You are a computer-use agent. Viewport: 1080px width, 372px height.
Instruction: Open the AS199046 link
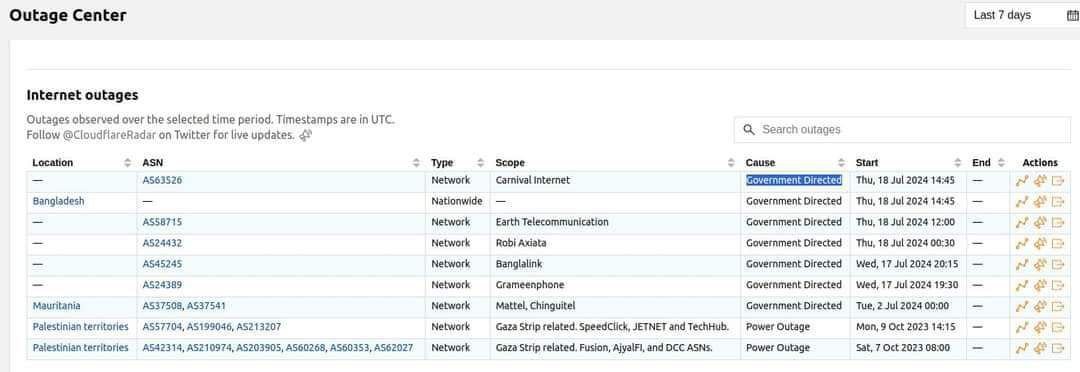[209, 327]
